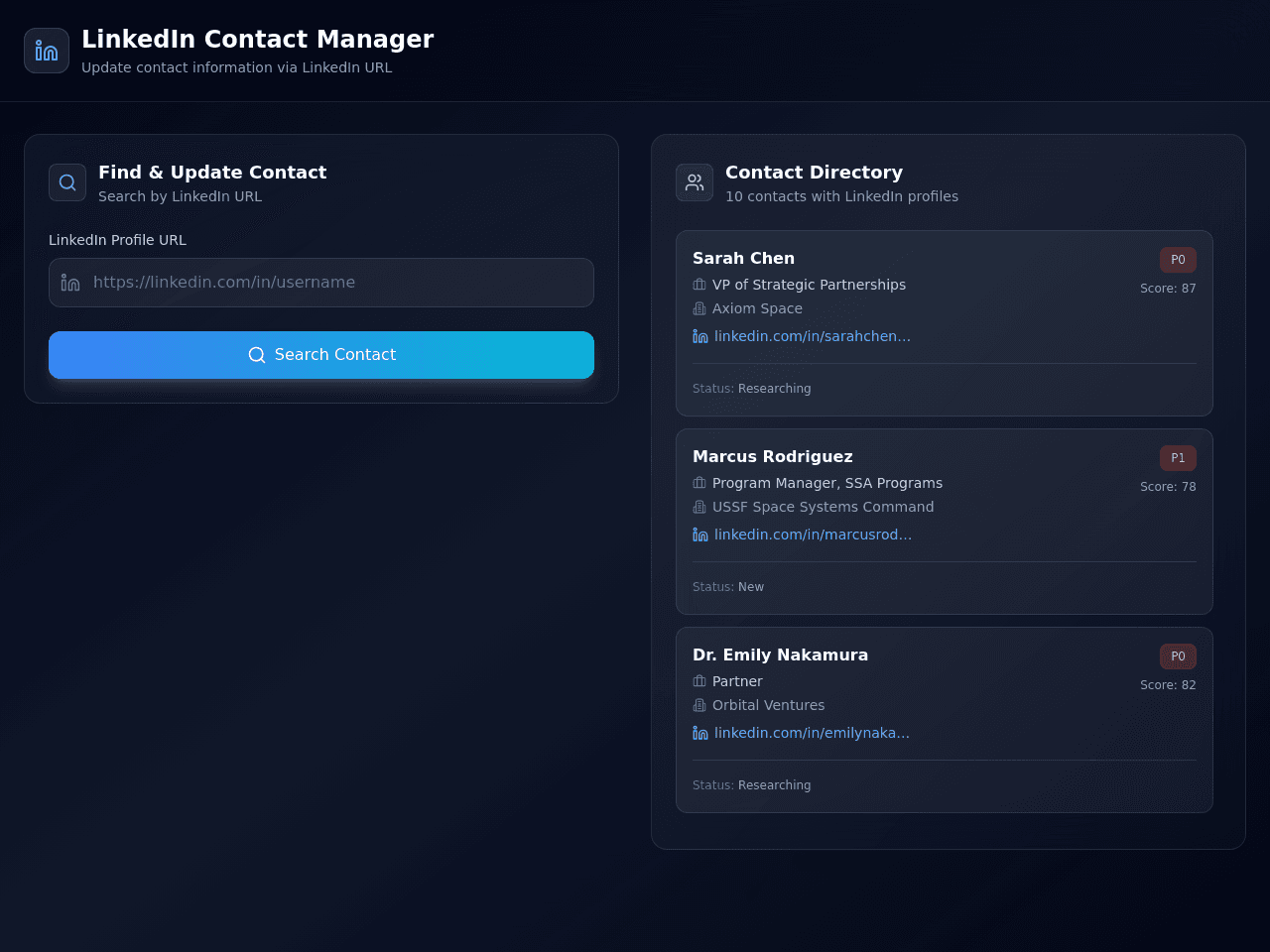Screen dimensions: 1270x952
Task: Click the Score: 78 value
Action: (x=1168, y=487)
